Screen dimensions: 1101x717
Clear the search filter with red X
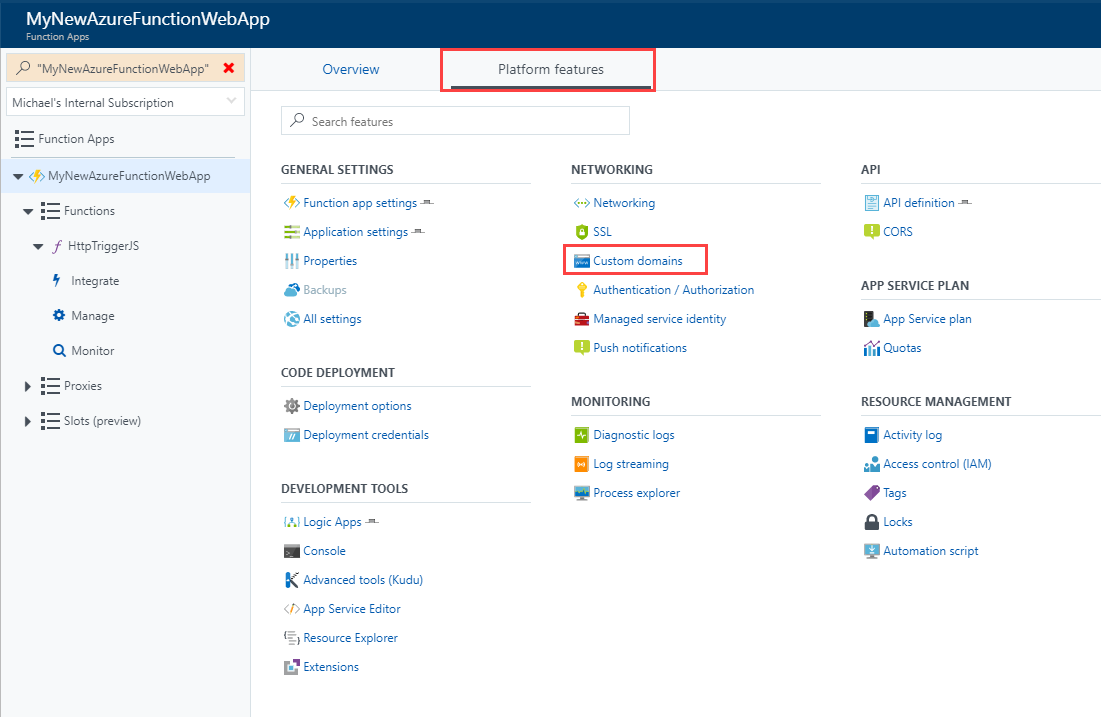(229, 68)
